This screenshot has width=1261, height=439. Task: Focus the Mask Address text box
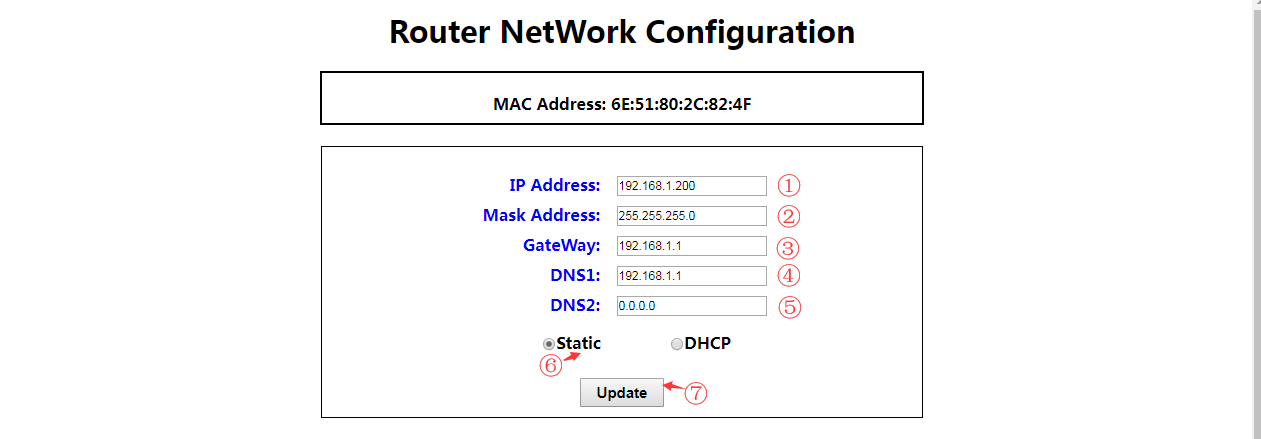click(x=691, y=216)
